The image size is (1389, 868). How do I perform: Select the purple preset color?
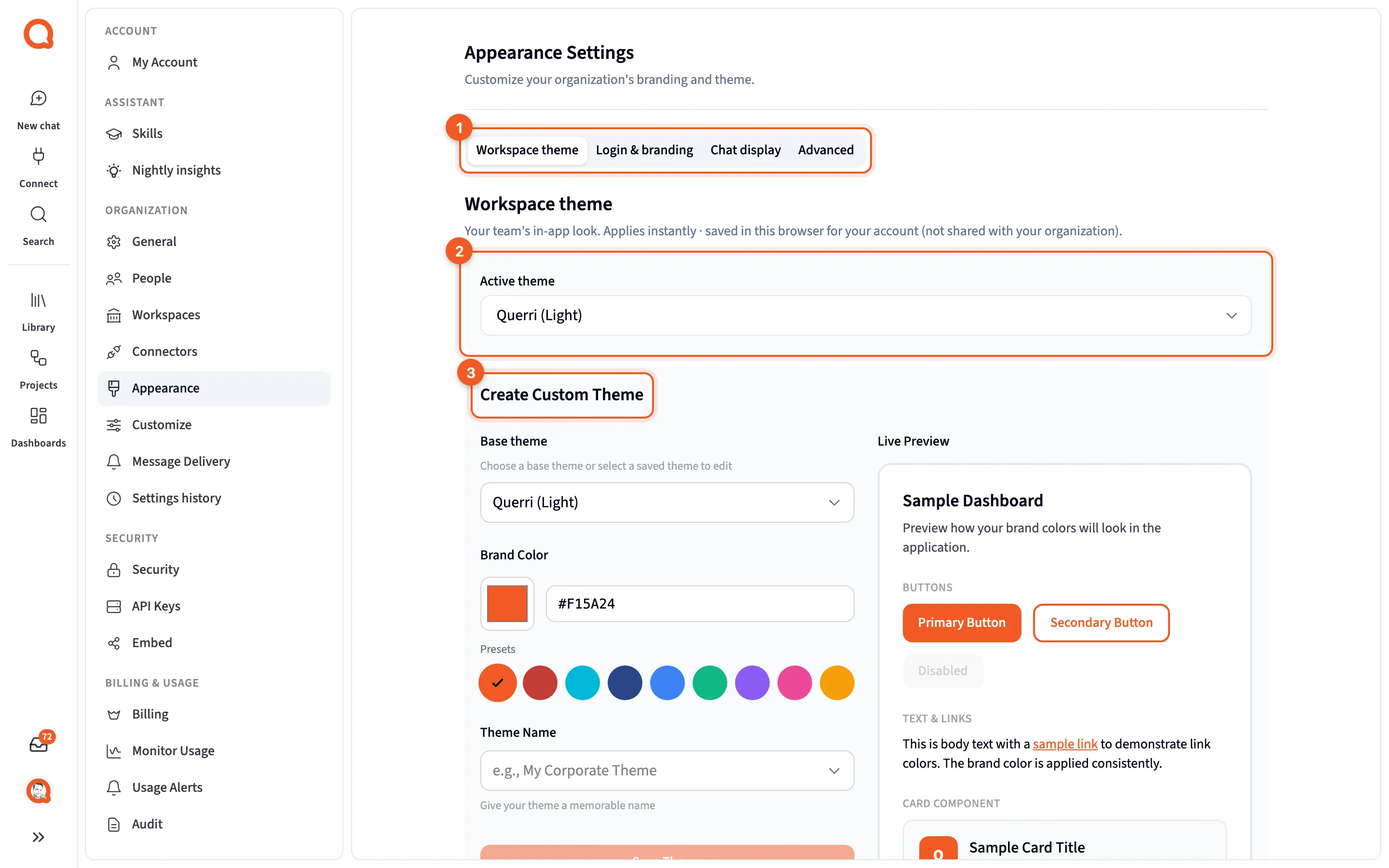pos(752,682)
